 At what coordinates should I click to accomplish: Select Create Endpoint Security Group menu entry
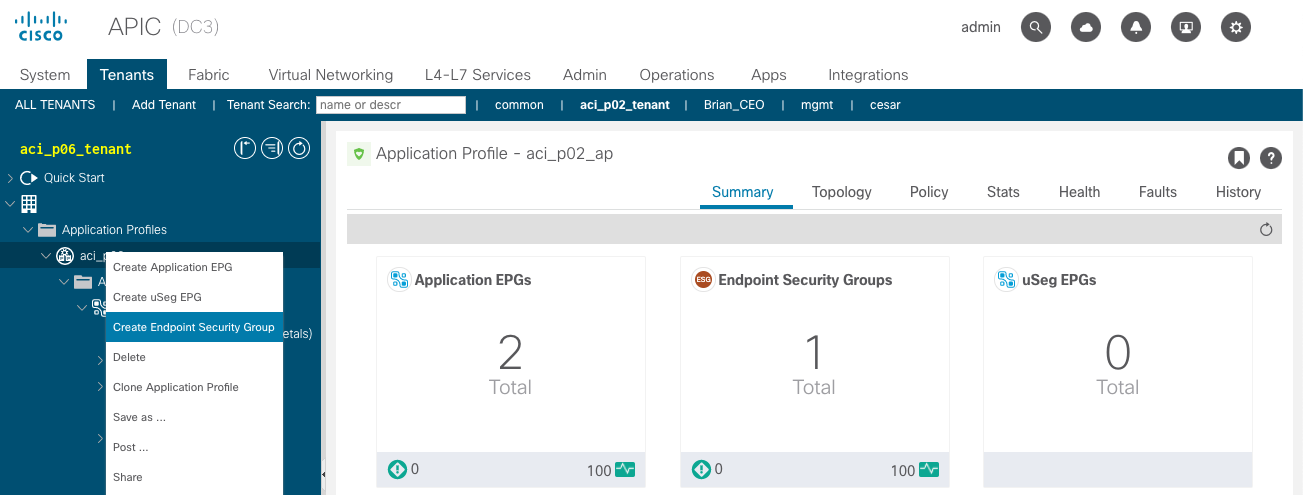(x=194, y=327)
